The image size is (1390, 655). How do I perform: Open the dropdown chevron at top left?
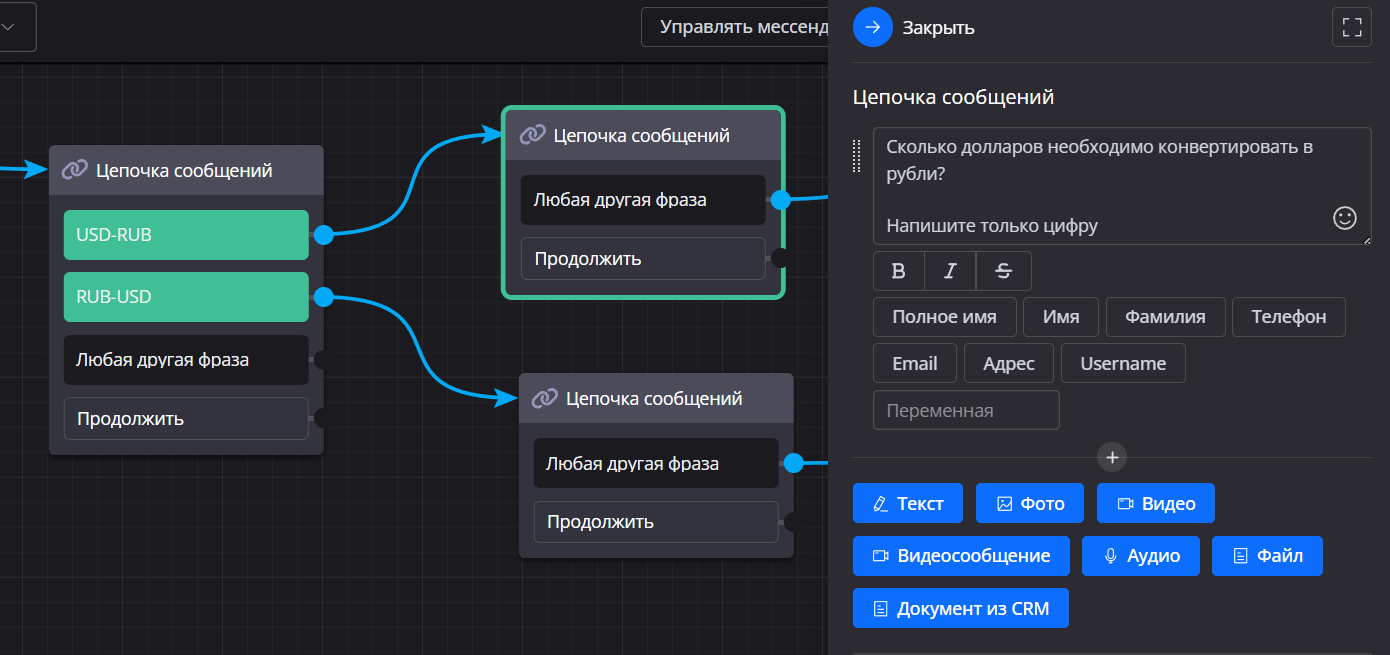pyautogui.click(x=8, y=27)
